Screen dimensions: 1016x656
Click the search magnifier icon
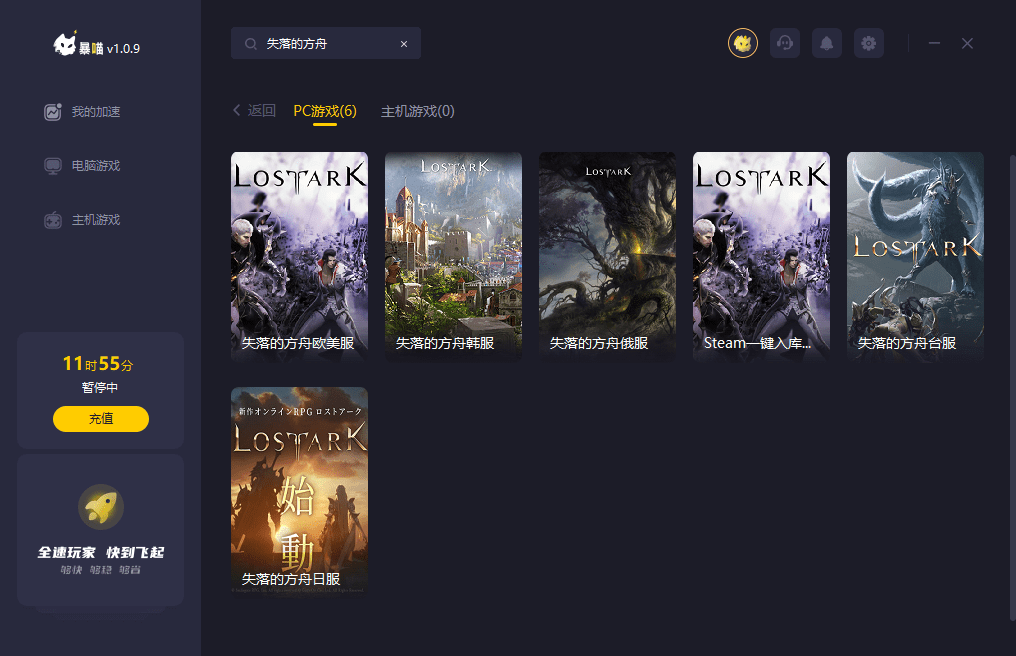(x=250, y=44)
